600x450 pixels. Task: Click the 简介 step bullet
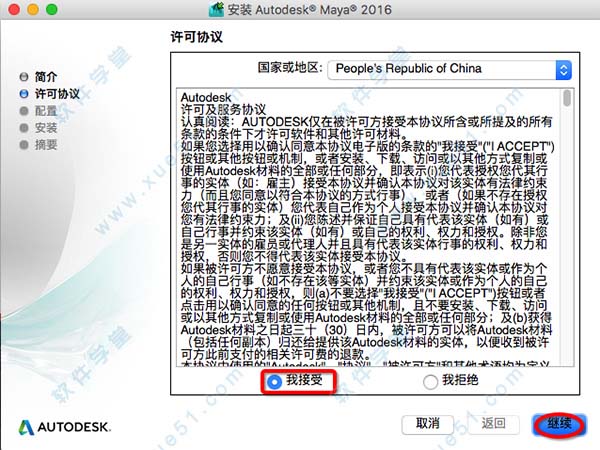(24, 77)
